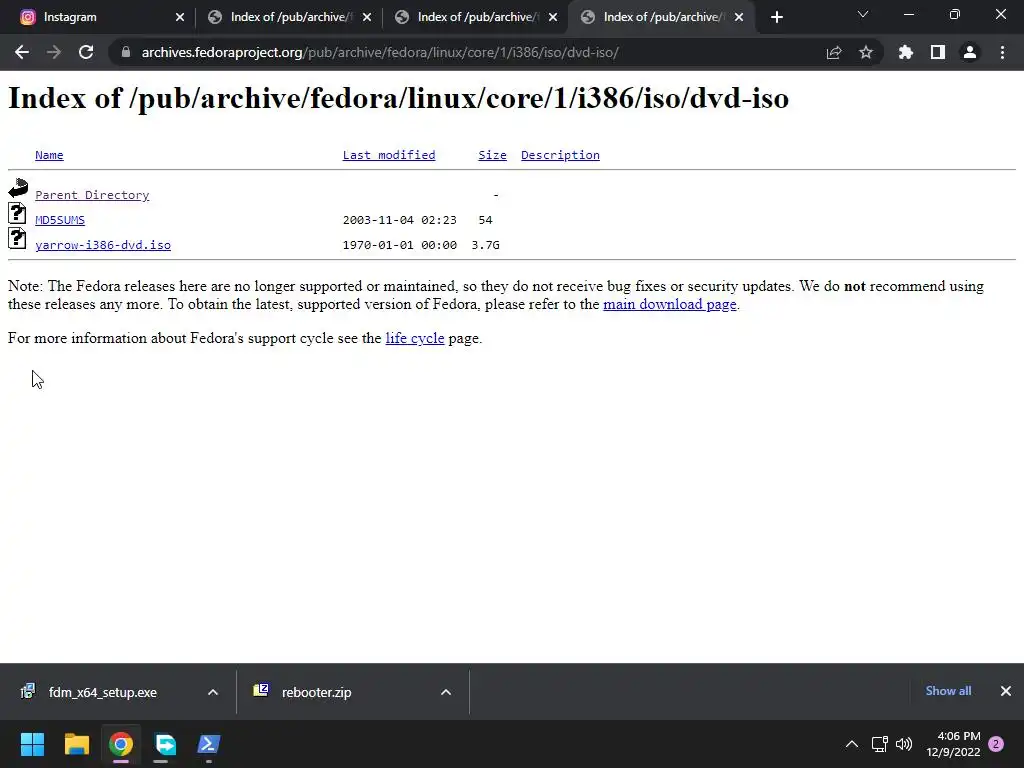The image size is (1024, 768).
Task: Switch to the third Index of /pub/archive tab
Action: point(476,18)
